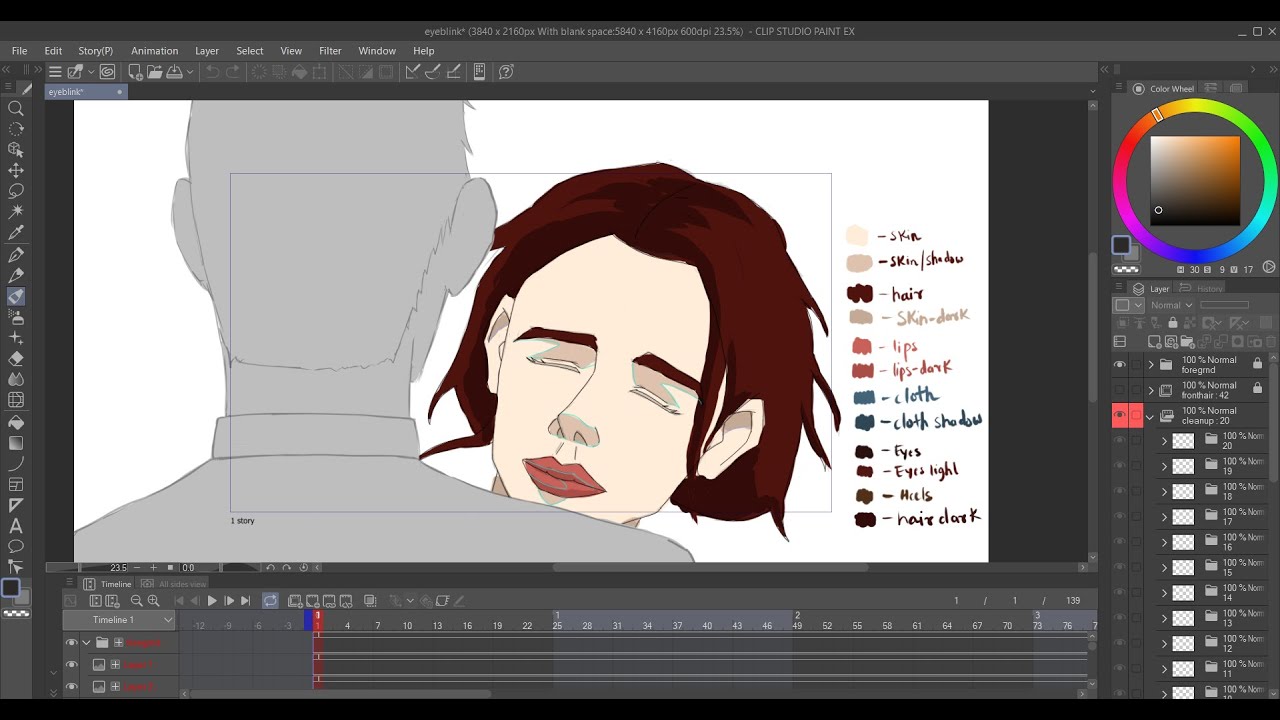
Task: Open the File menu
Action: click(19, 51)
